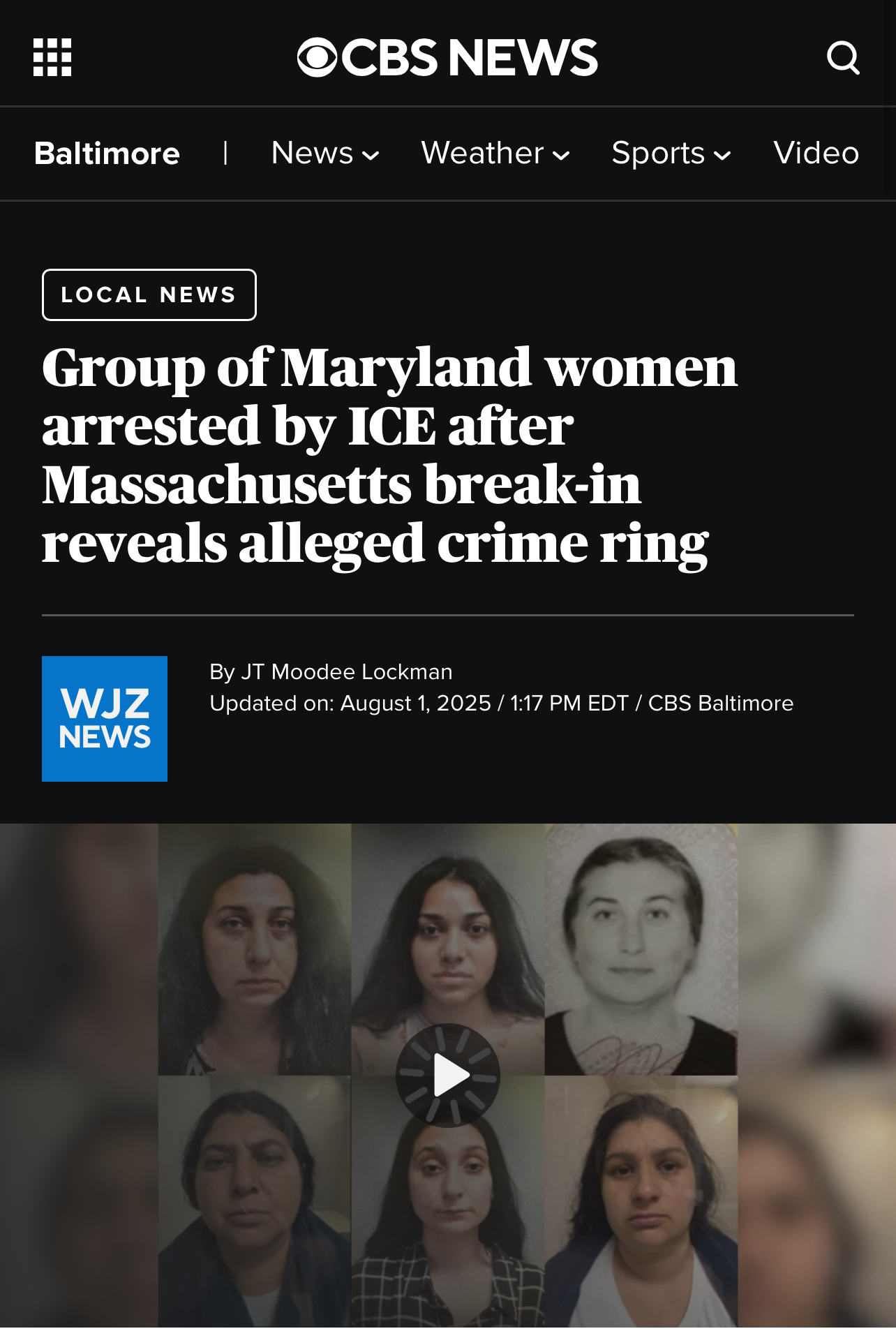Click the search magnifier icon

[843, 57]
